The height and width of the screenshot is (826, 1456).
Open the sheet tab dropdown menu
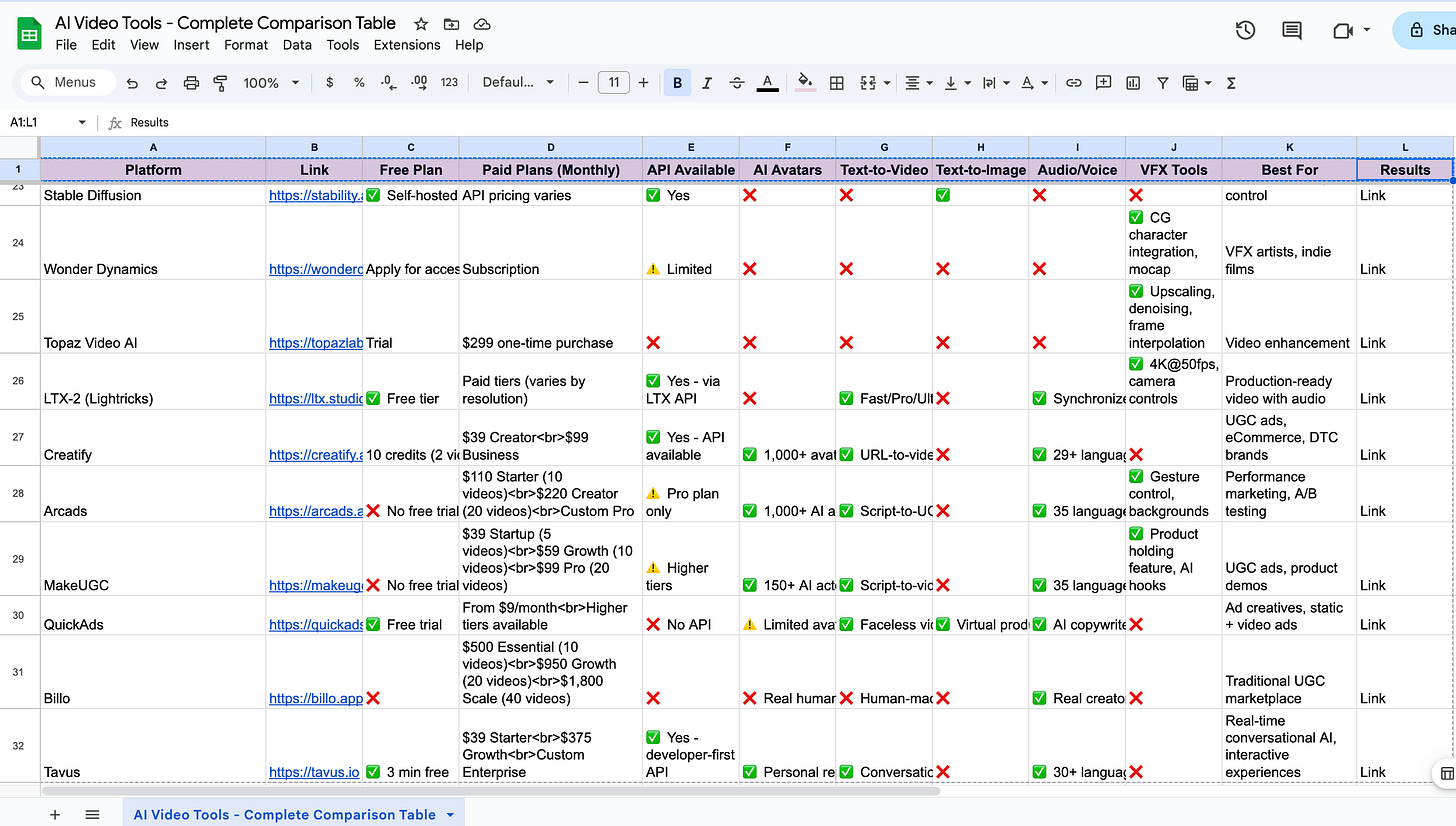452,814
